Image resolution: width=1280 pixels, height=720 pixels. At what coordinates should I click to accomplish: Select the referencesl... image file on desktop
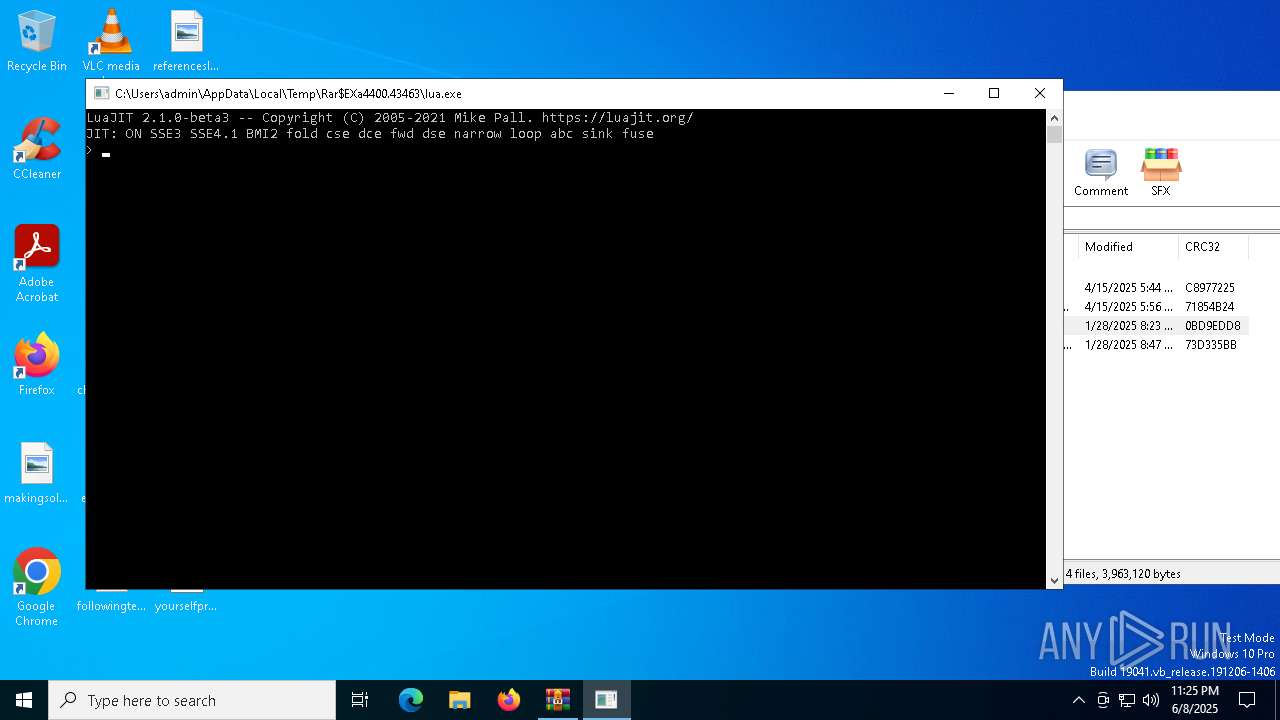[186, 42]
